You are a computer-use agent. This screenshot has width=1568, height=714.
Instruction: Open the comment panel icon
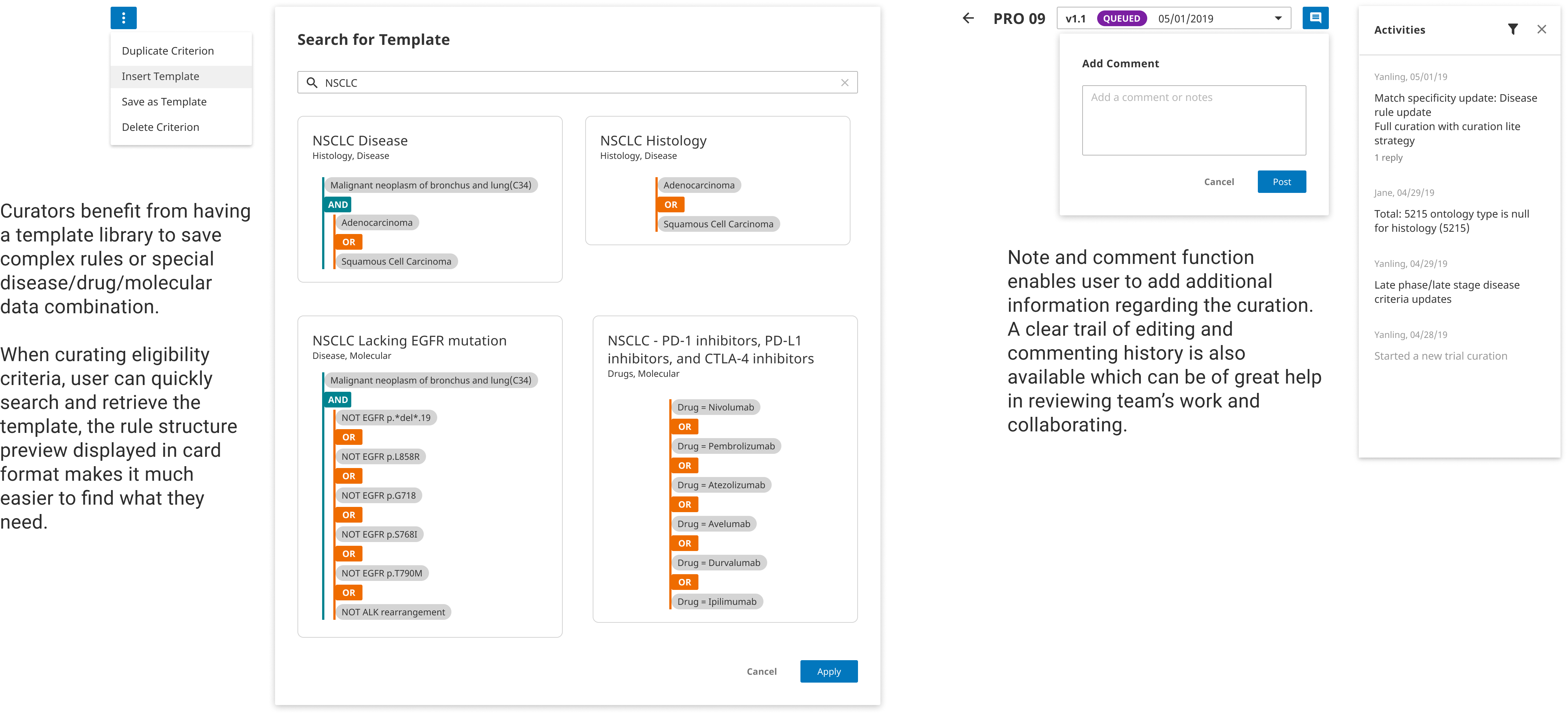(x=1315, y=18)
